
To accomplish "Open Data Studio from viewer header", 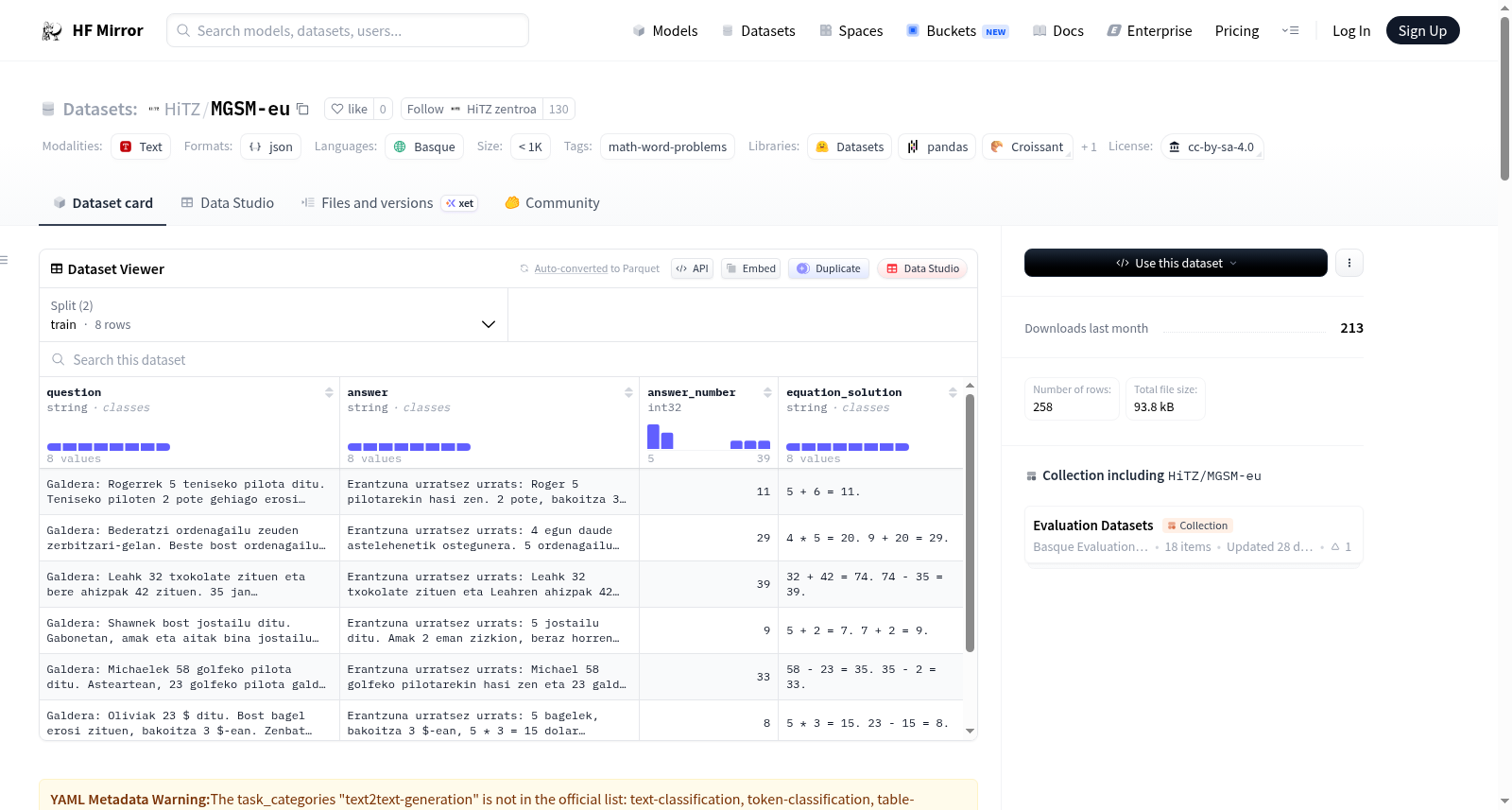I will point(922,268).
